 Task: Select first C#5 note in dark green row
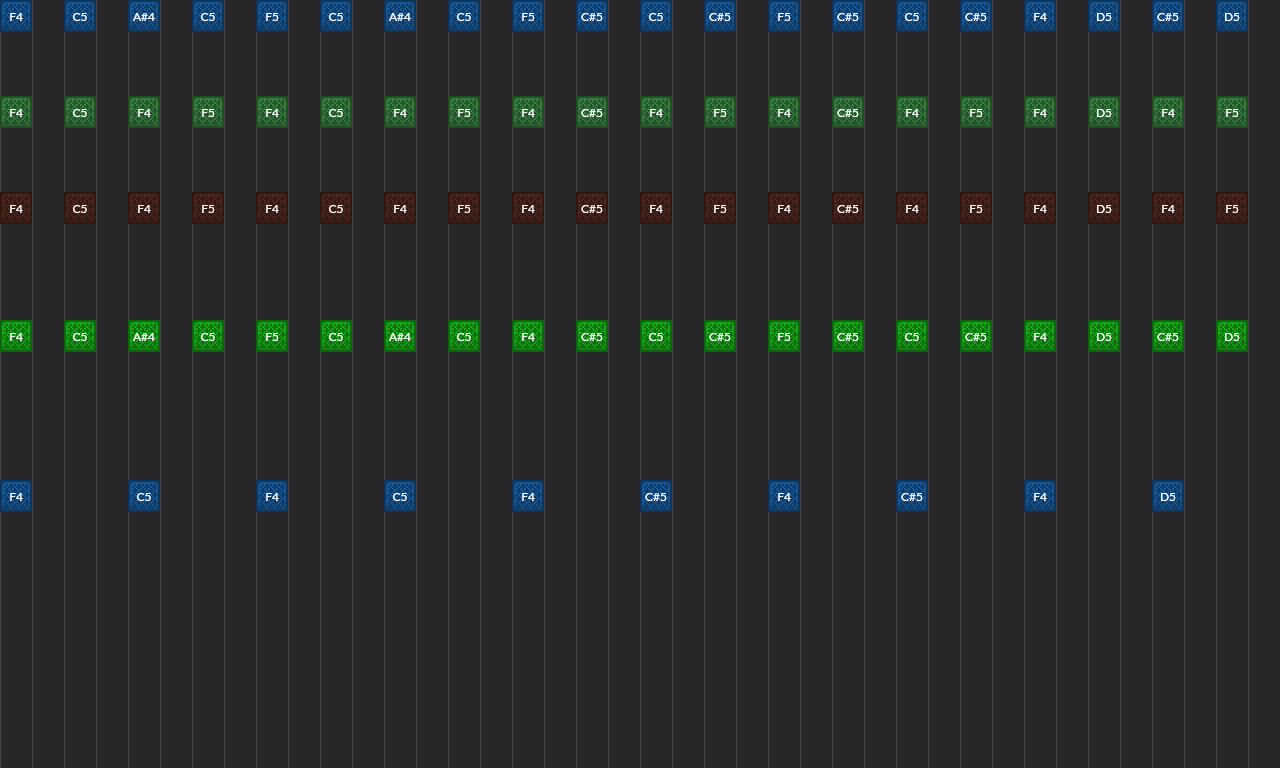tap(592, 113)
